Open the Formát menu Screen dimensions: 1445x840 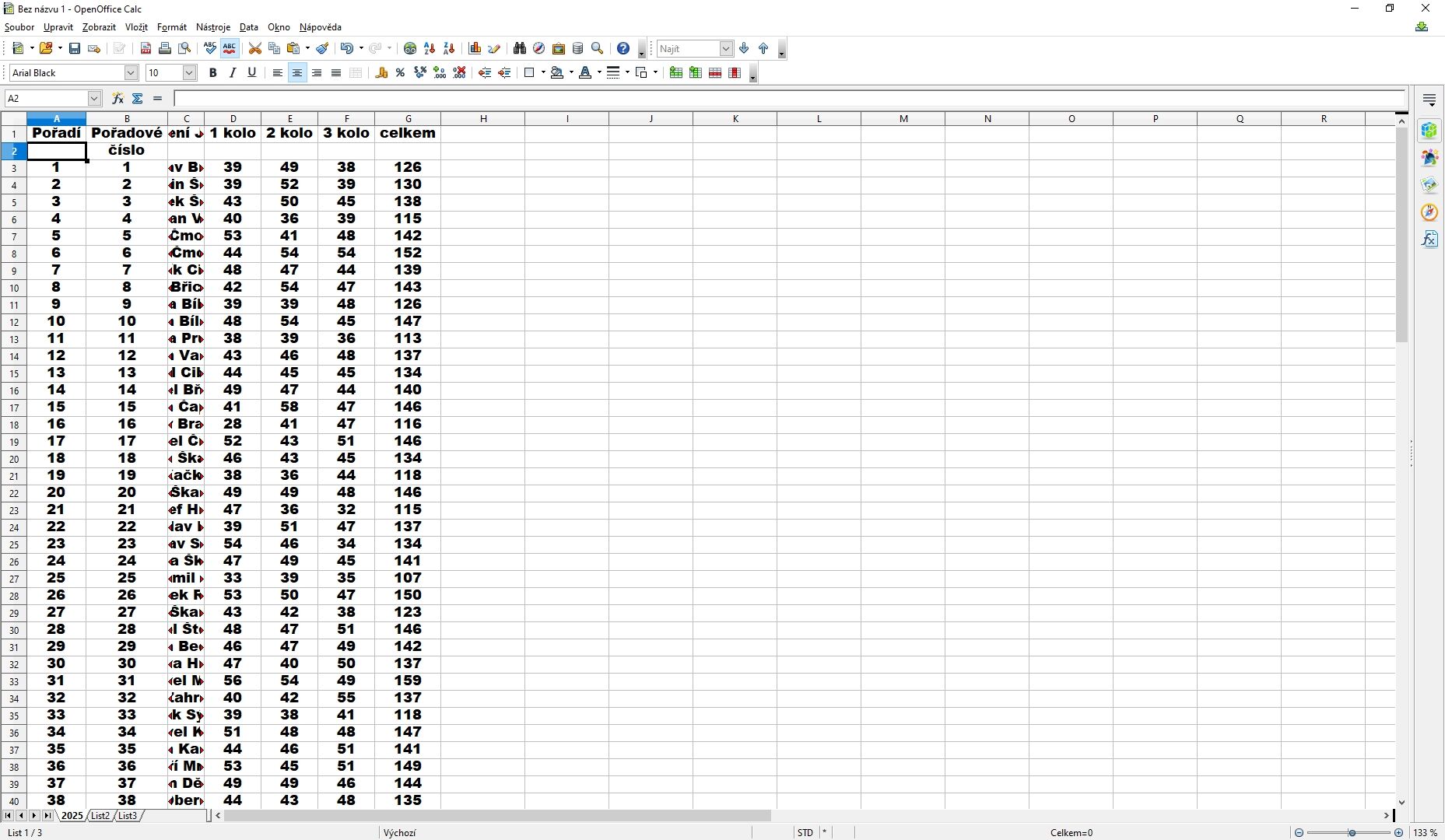point(171,27)
